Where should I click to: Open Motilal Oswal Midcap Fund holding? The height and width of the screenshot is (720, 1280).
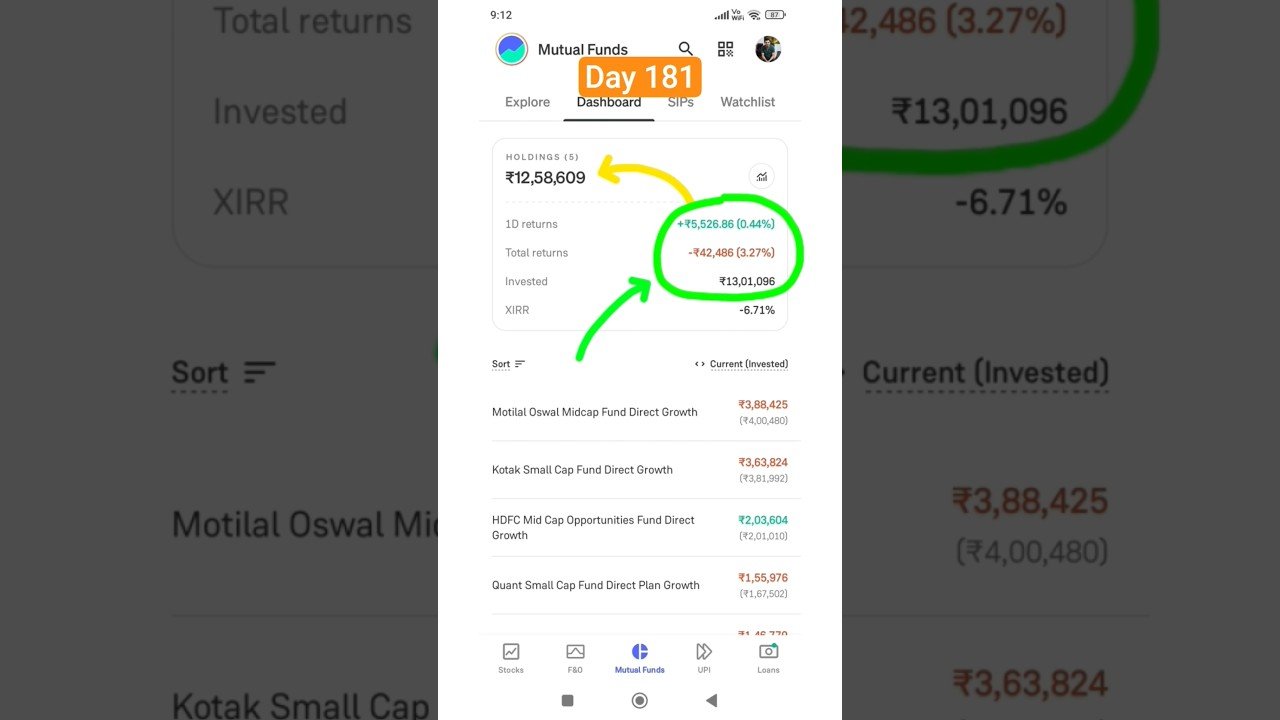(x=640, y=412)
